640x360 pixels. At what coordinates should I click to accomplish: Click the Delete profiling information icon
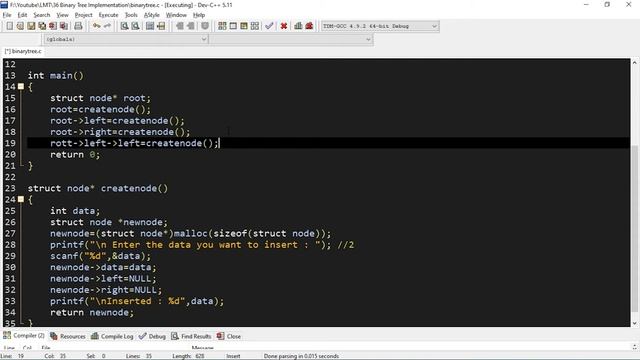309,26
